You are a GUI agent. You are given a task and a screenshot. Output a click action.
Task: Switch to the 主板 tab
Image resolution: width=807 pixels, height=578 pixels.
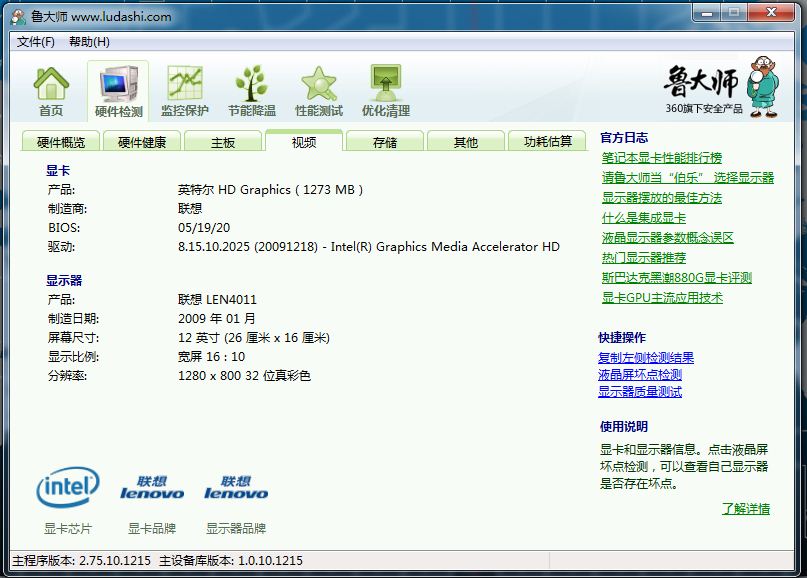point(223,142)
